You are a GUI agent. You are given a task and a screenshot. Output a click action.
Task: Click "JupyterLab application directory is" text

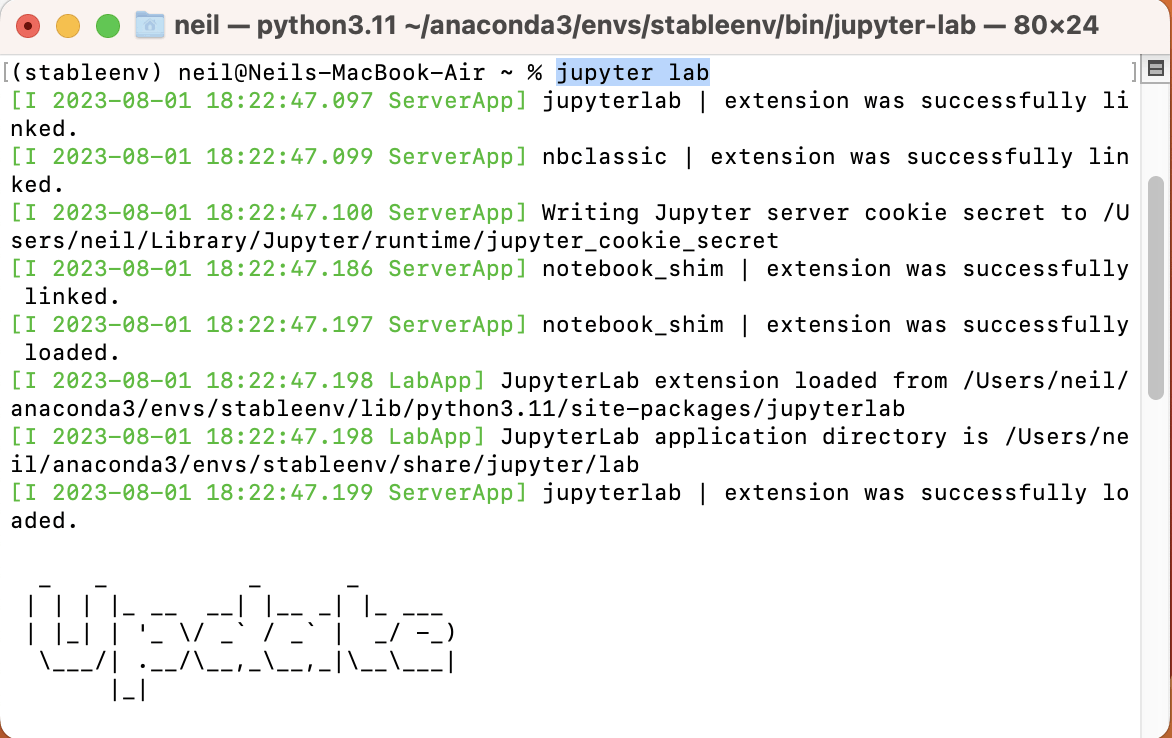pos(736,437)
